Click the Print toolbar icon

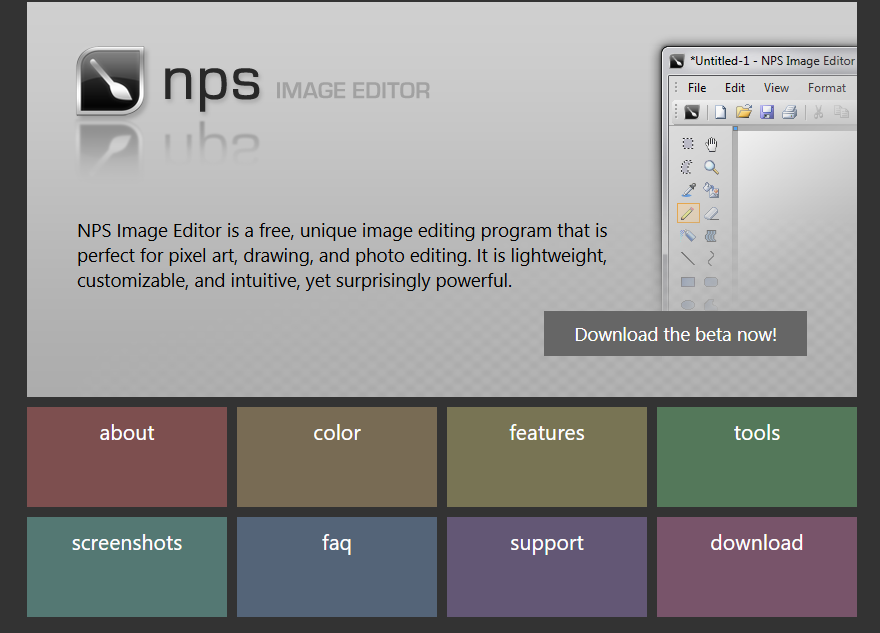click(x=789, y=112)
